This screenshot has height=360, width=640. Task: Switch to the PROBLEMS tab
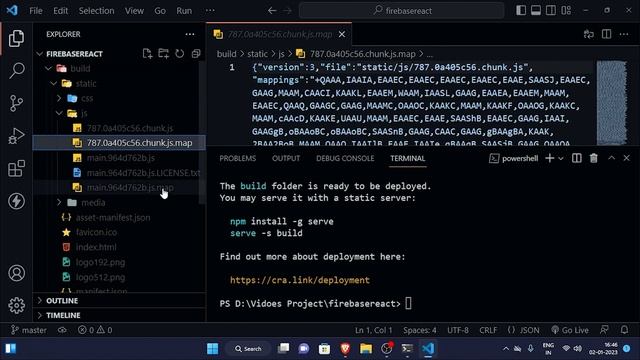(238, 158)
